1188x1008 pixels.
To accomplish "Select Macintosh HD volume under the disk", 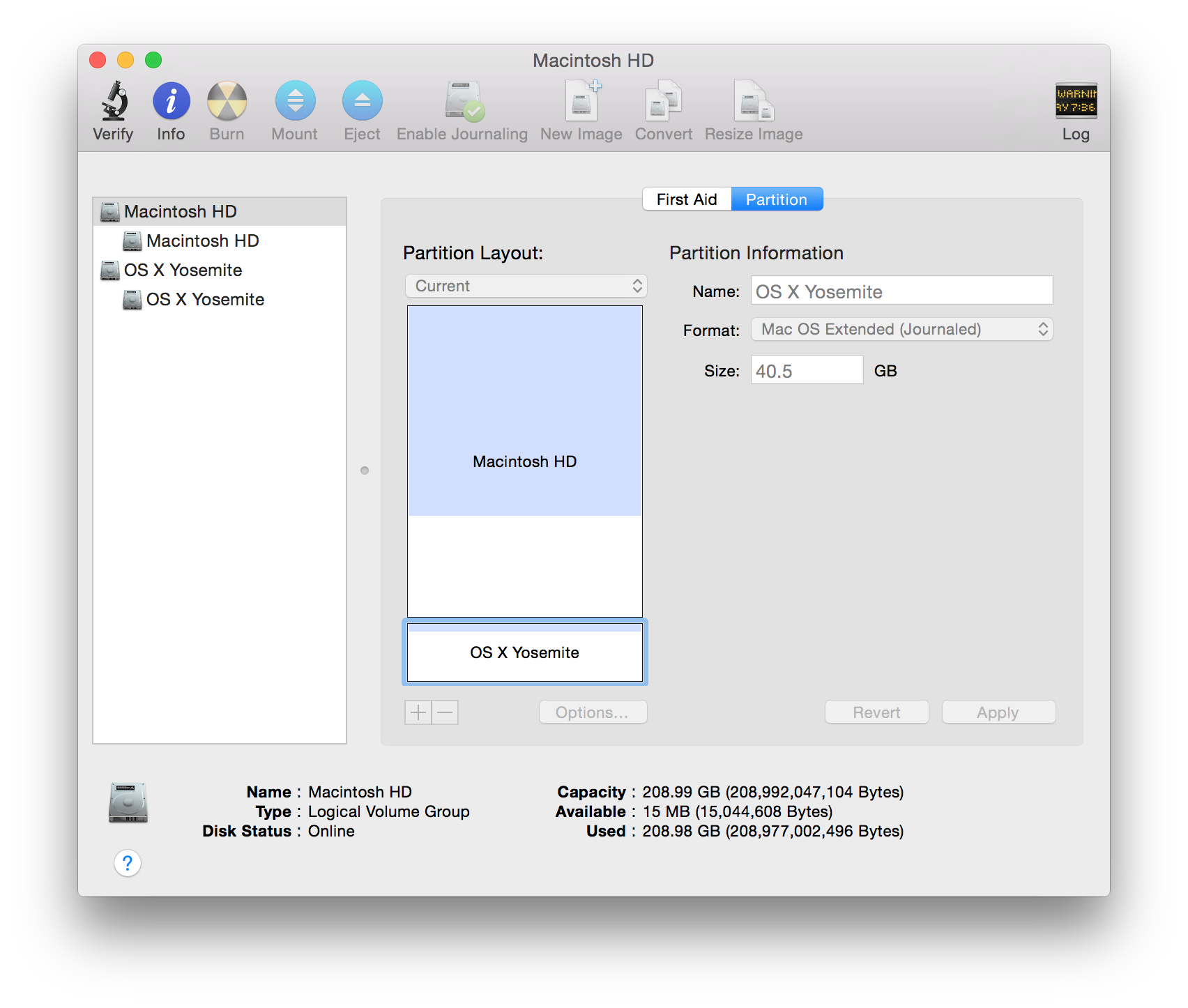I will (220, 240).
